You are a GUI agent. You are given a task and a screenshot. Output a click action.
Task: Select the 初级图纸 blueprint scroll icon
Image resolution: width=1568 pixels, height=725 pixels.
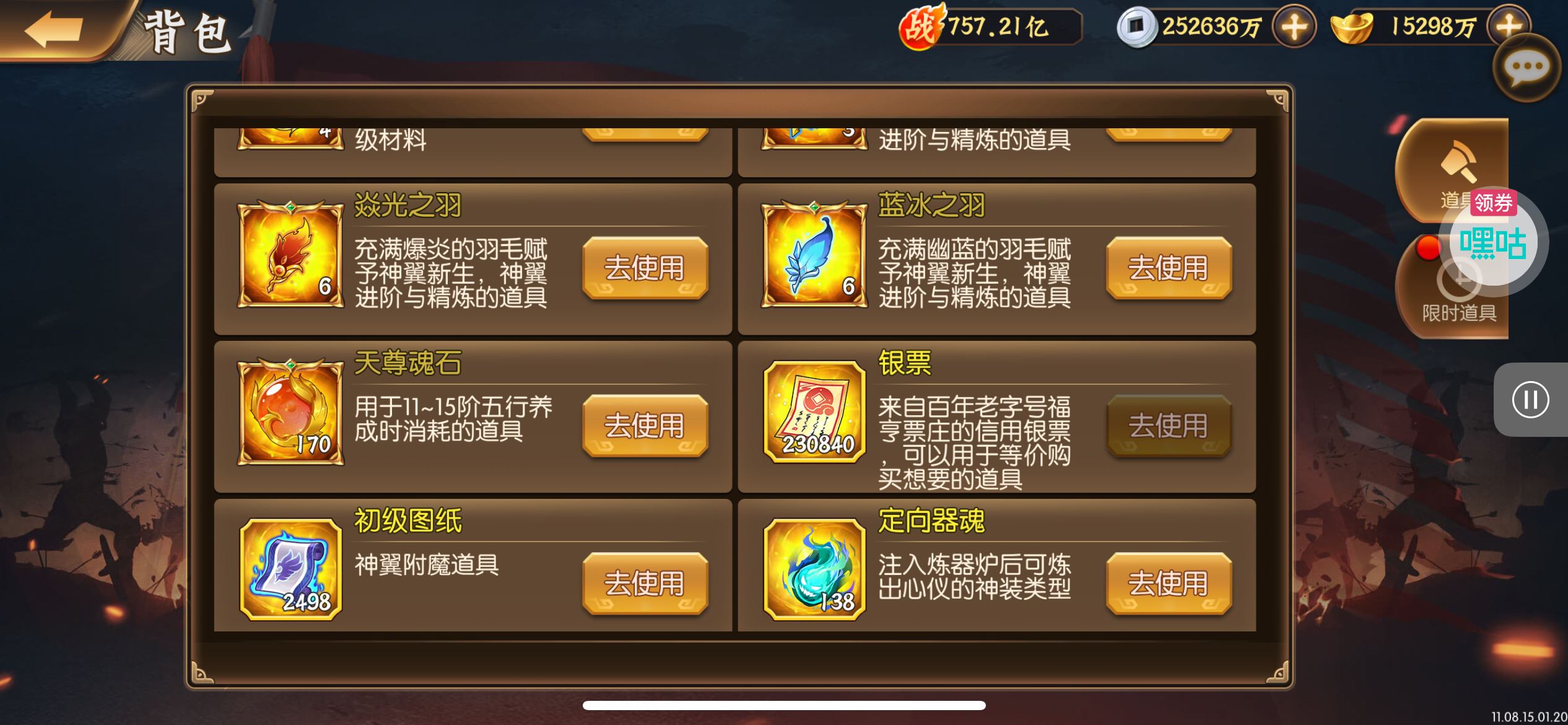click(290, 570)
